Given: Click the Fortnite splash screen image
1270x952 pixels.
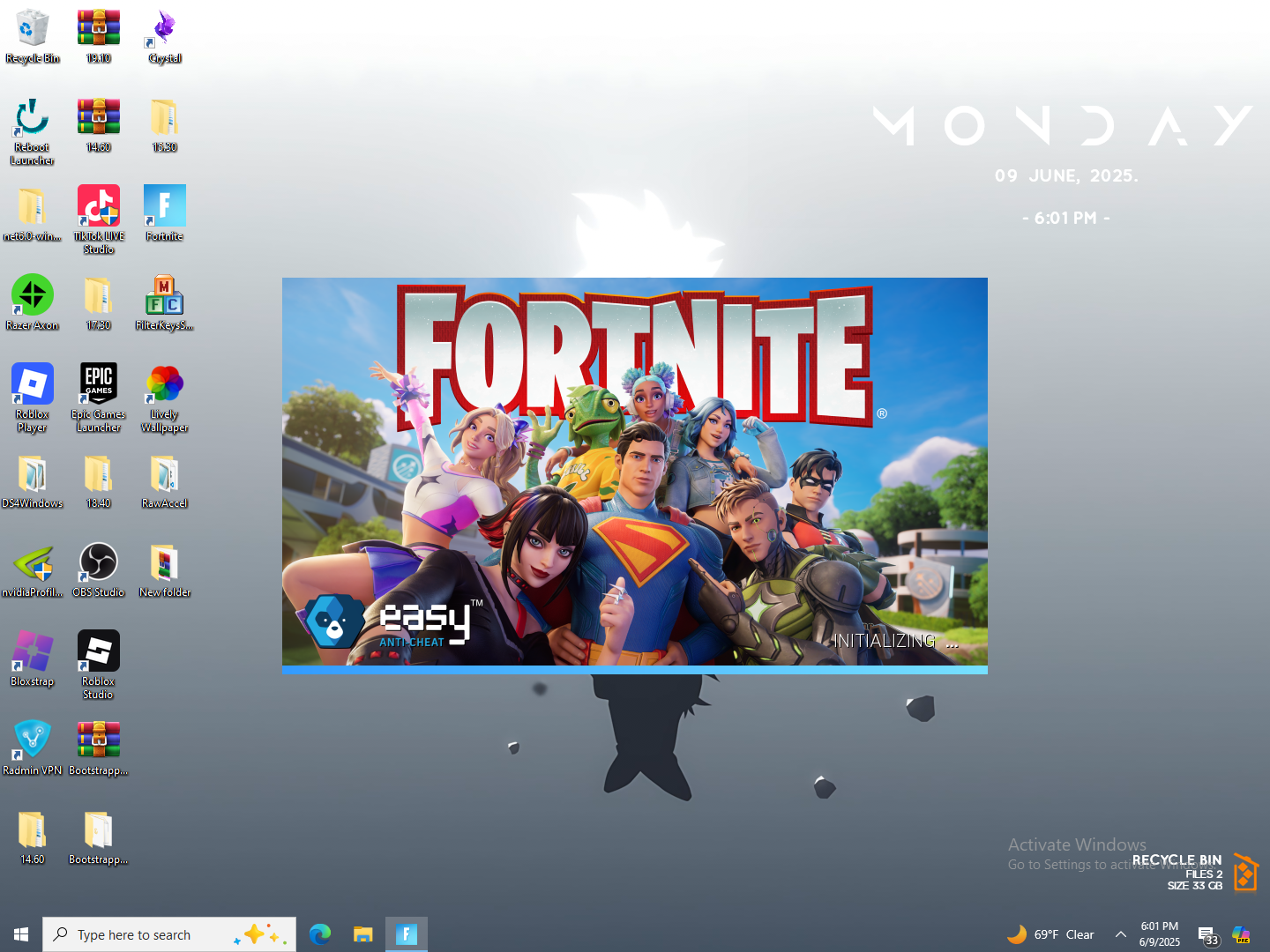Looking at the screenshot, I should [x=635, y=472].
